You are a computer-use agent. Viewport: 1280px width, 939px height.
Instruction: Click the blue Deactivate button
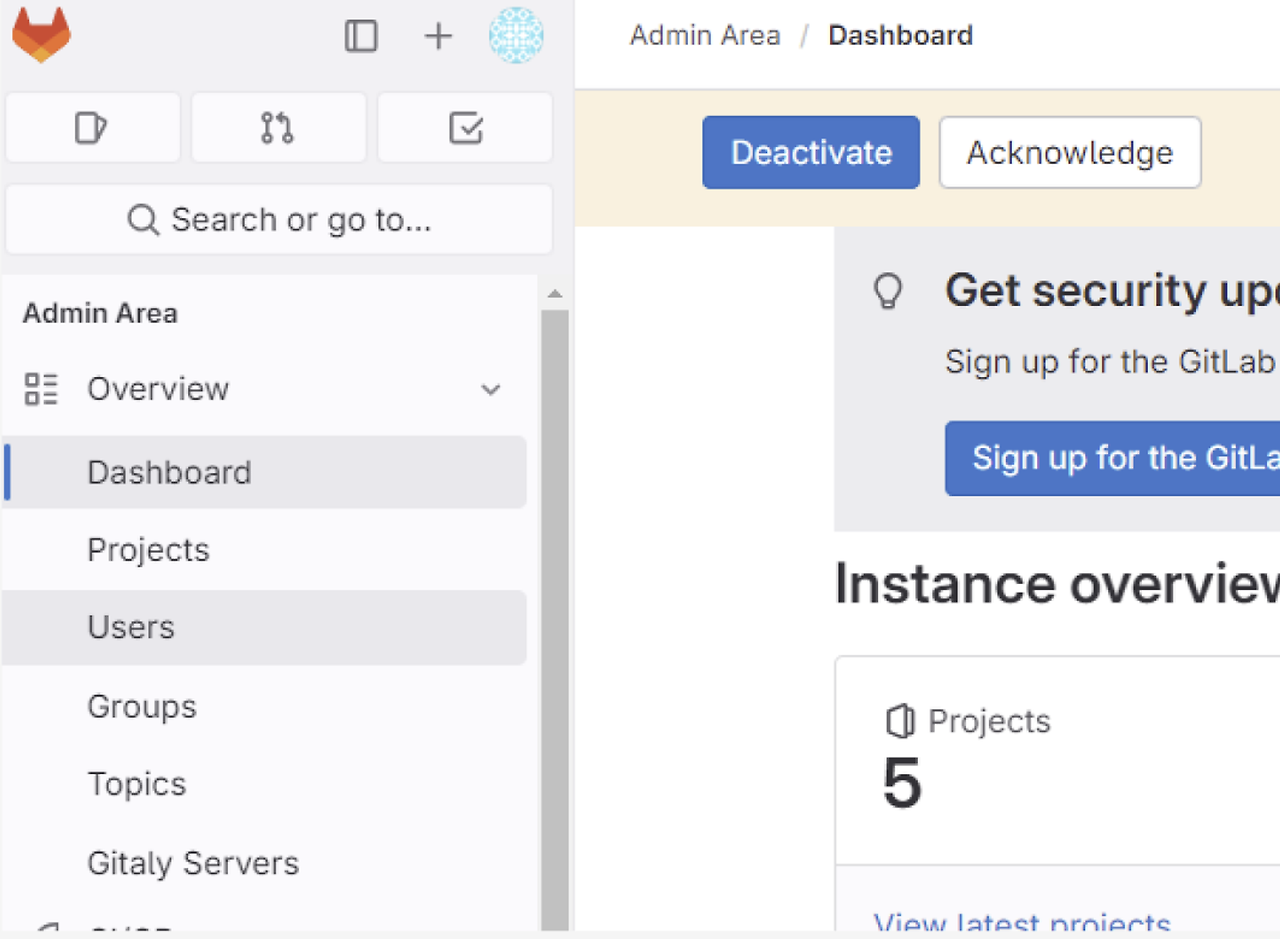(x=811, y=152)
